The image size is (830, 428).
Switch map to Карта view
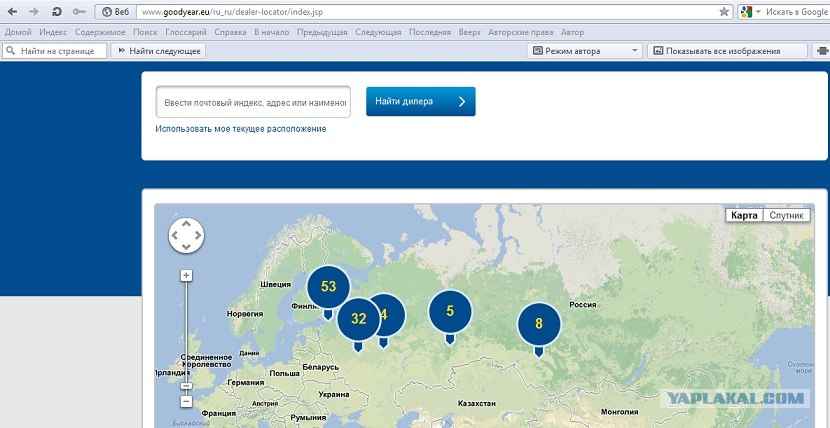click(x=744, y=215)
